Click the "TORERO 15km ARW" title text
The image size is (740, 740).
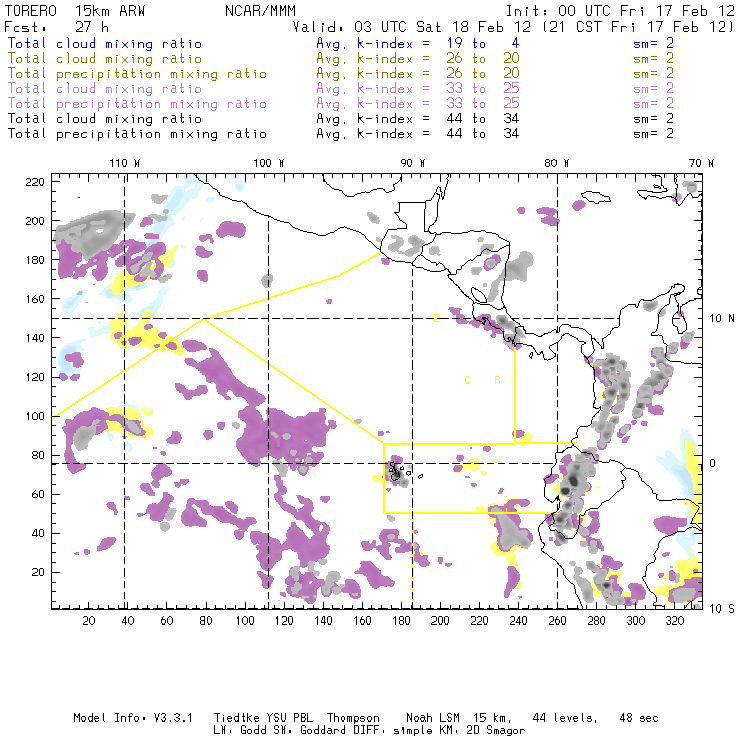click(75, 11)
